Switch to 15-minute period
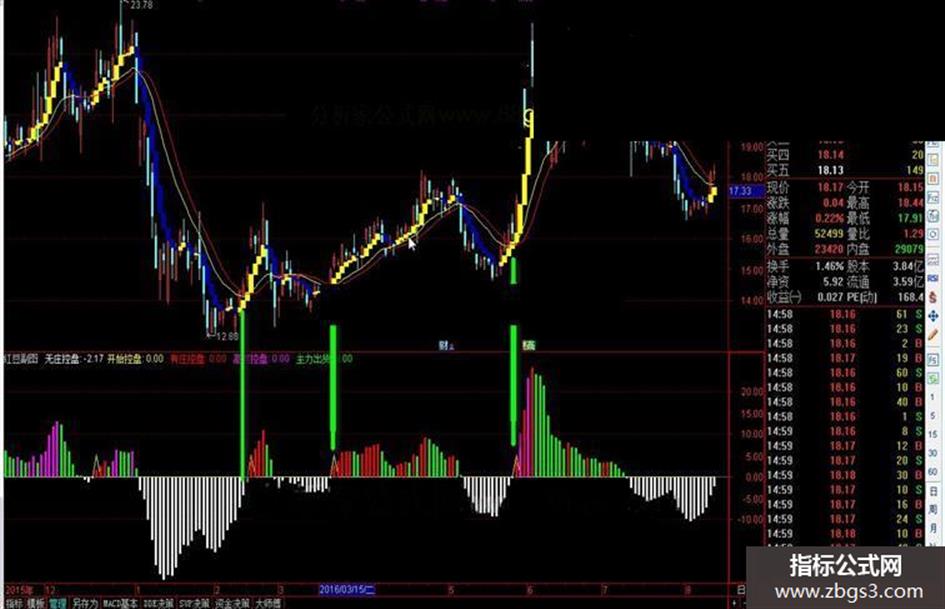This screenshot has width=945, height=609. tap(933, 434)
